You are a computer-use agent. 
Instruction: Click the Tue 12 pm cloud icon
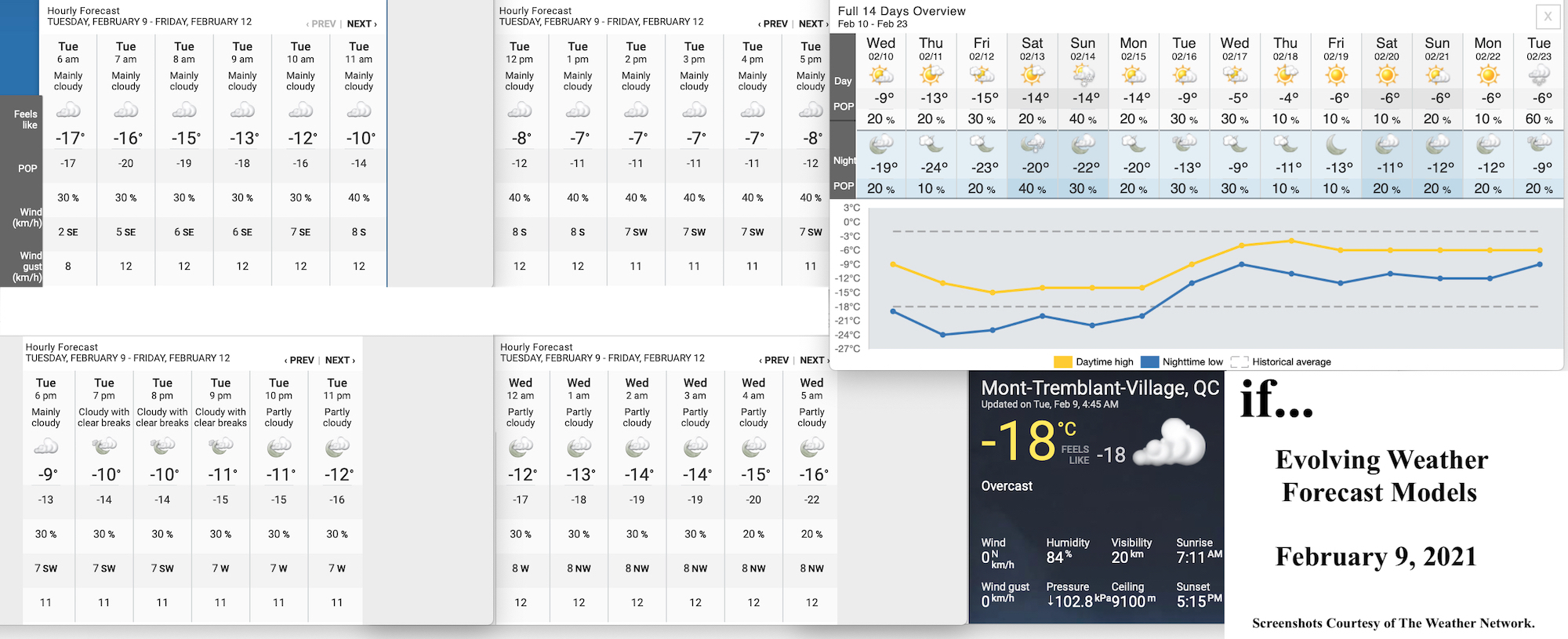[520, 111]
